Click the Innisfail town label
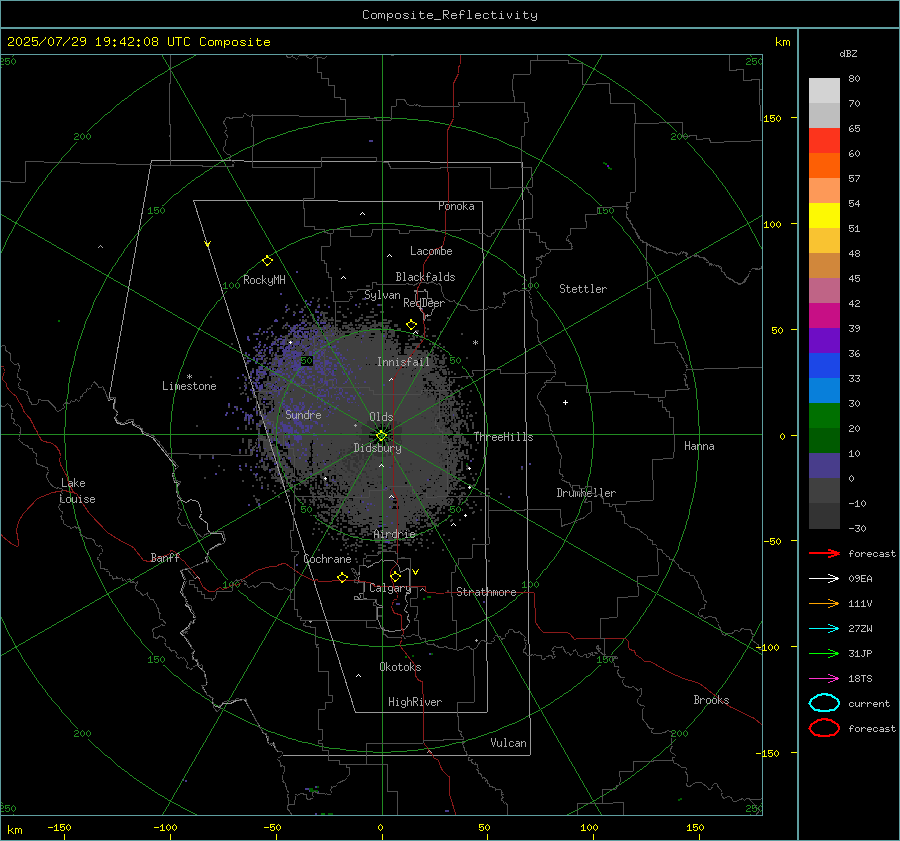This screenshot has width=900, height=841. (403, 362)
